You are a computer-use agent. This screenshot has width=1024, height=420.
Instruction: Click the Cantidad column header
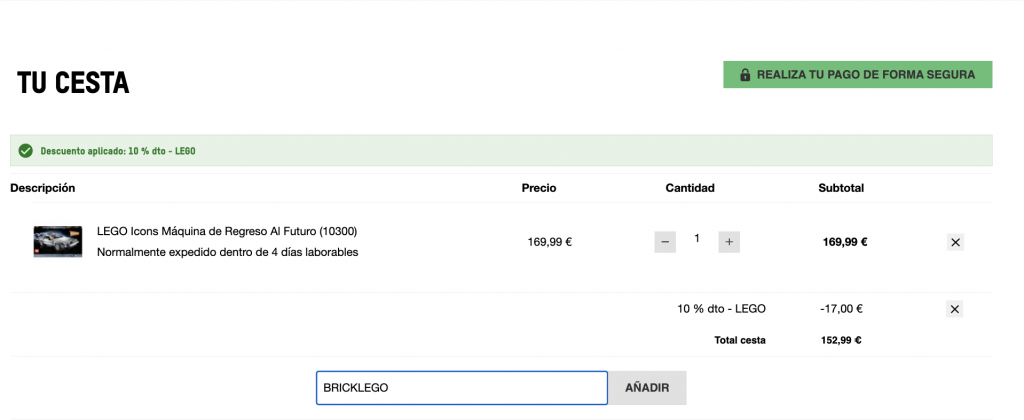click(690, 188)
